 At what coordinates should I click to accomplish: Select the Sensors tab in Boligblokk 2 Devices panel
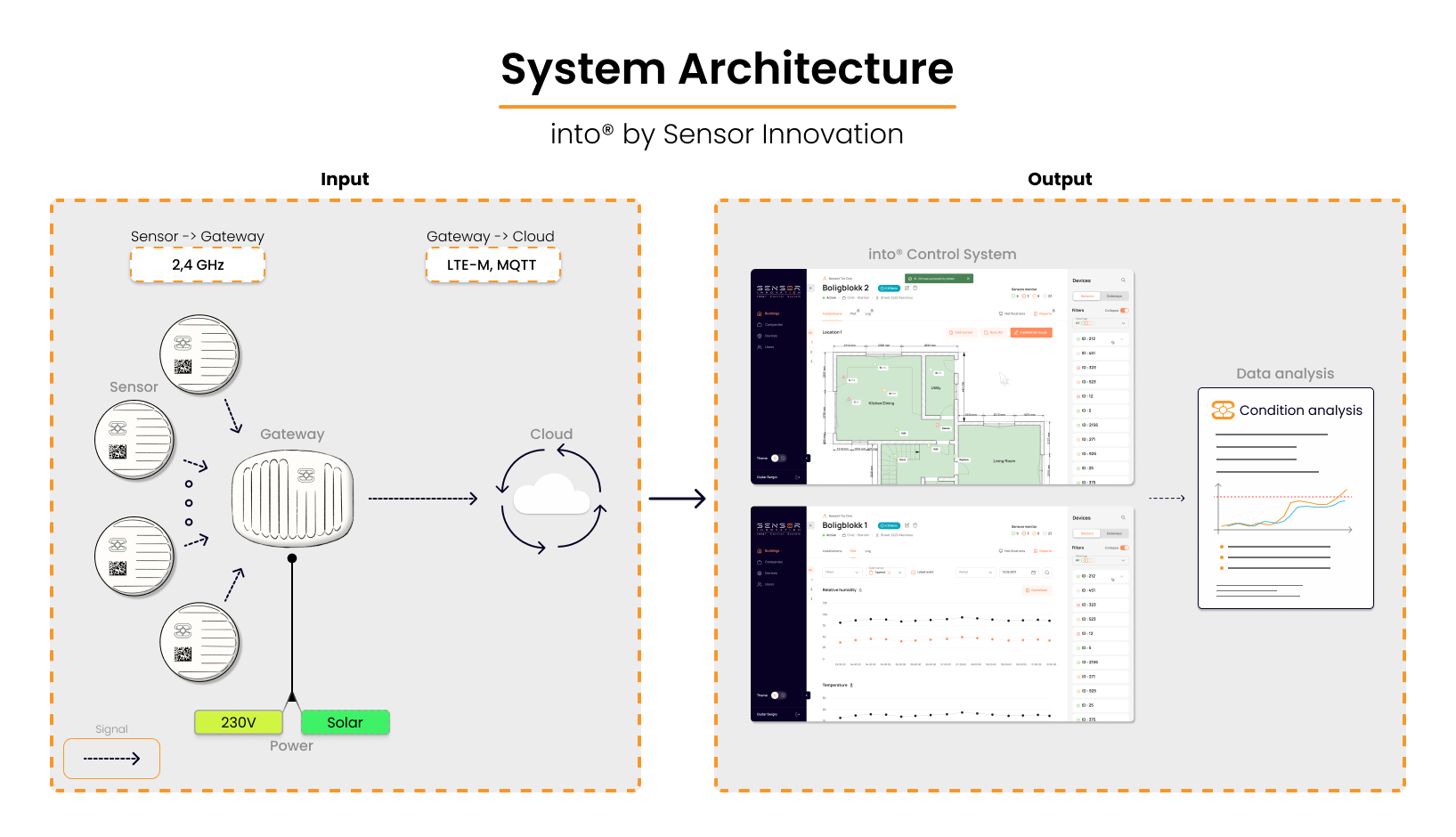(x=1087, y=297)
